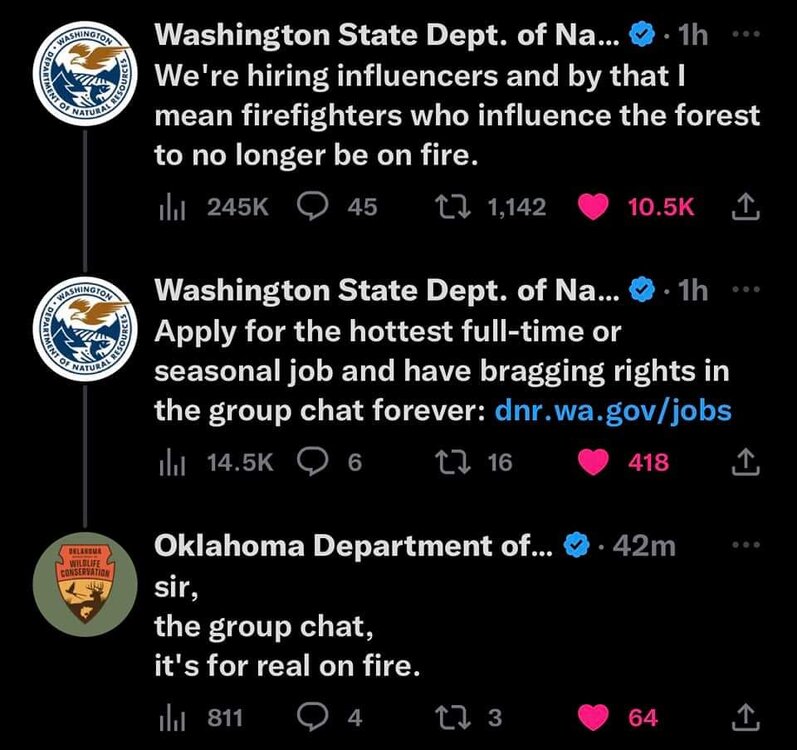The height and width of the screenshot is (750, 797).
Task: Share Oklahoma's group chat on fire tweet
Action: click(x=747, y=717)
